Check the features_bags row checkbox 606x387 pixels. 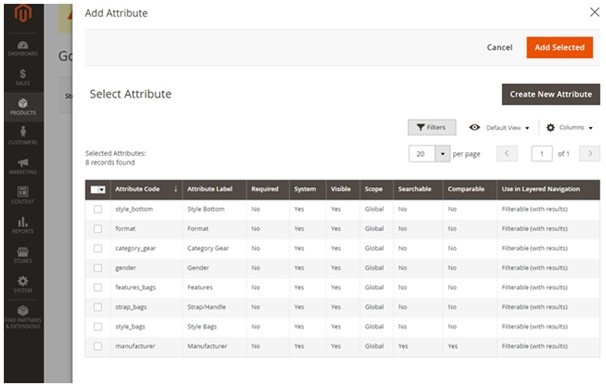(98, 288)
